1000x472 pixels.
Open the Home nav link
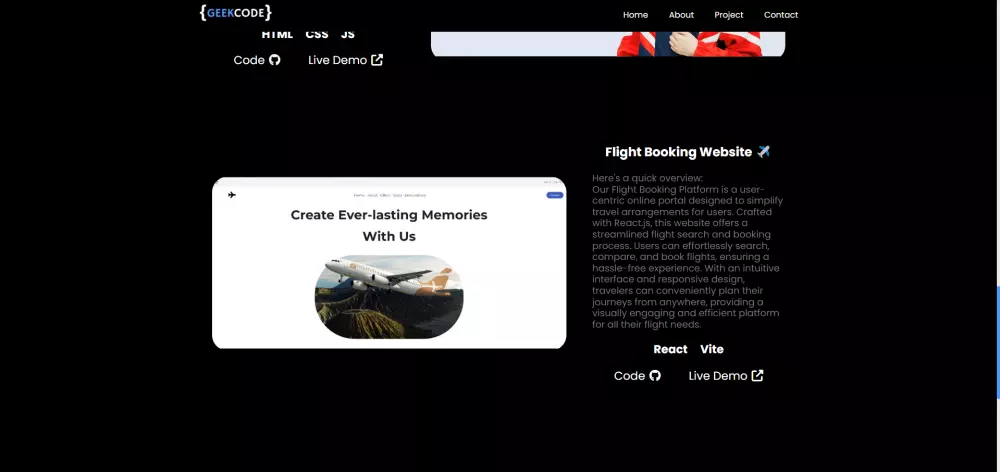pos(635,15)
